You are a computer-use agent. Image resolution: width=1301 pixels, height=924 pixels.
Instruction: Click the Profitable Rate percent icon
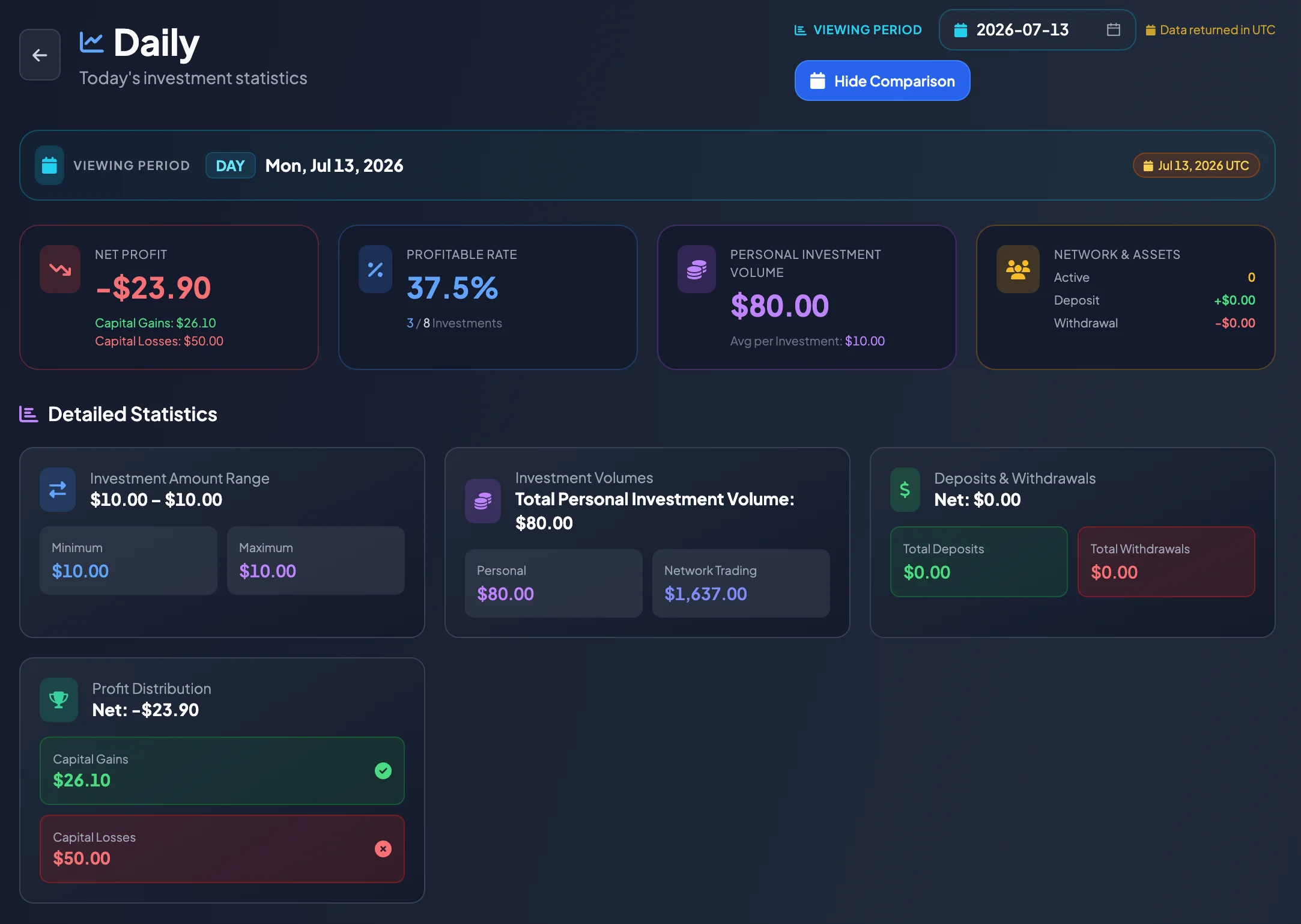click(x=375, y=269)
